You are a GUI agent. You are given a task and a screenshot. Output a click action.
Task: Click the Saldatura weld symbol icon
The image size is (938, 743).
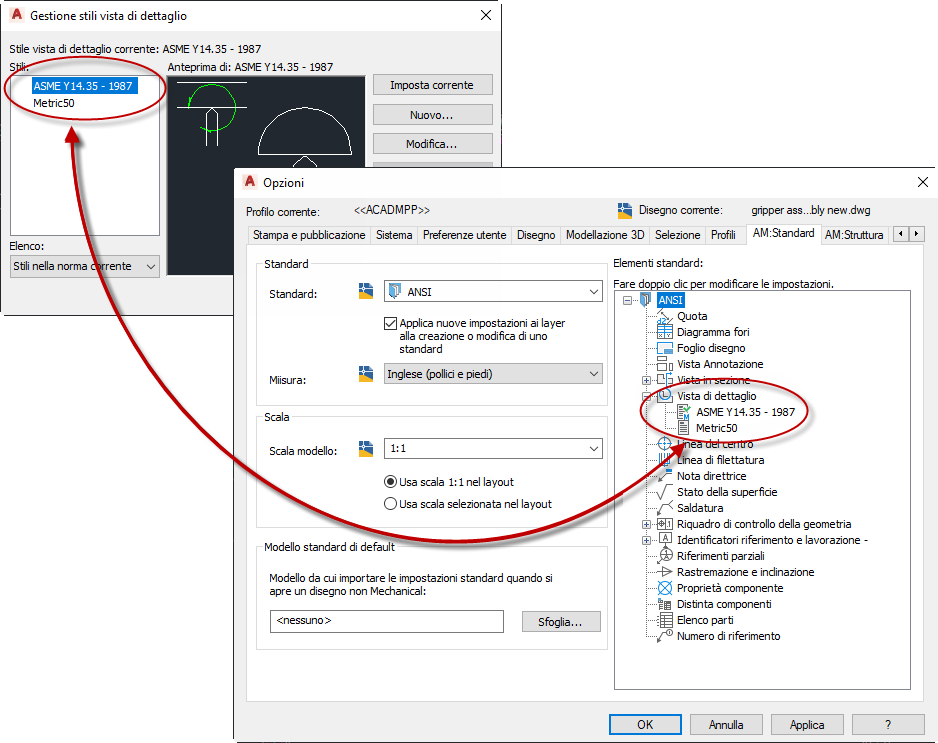pyautogui.click(x=665, y=508)
